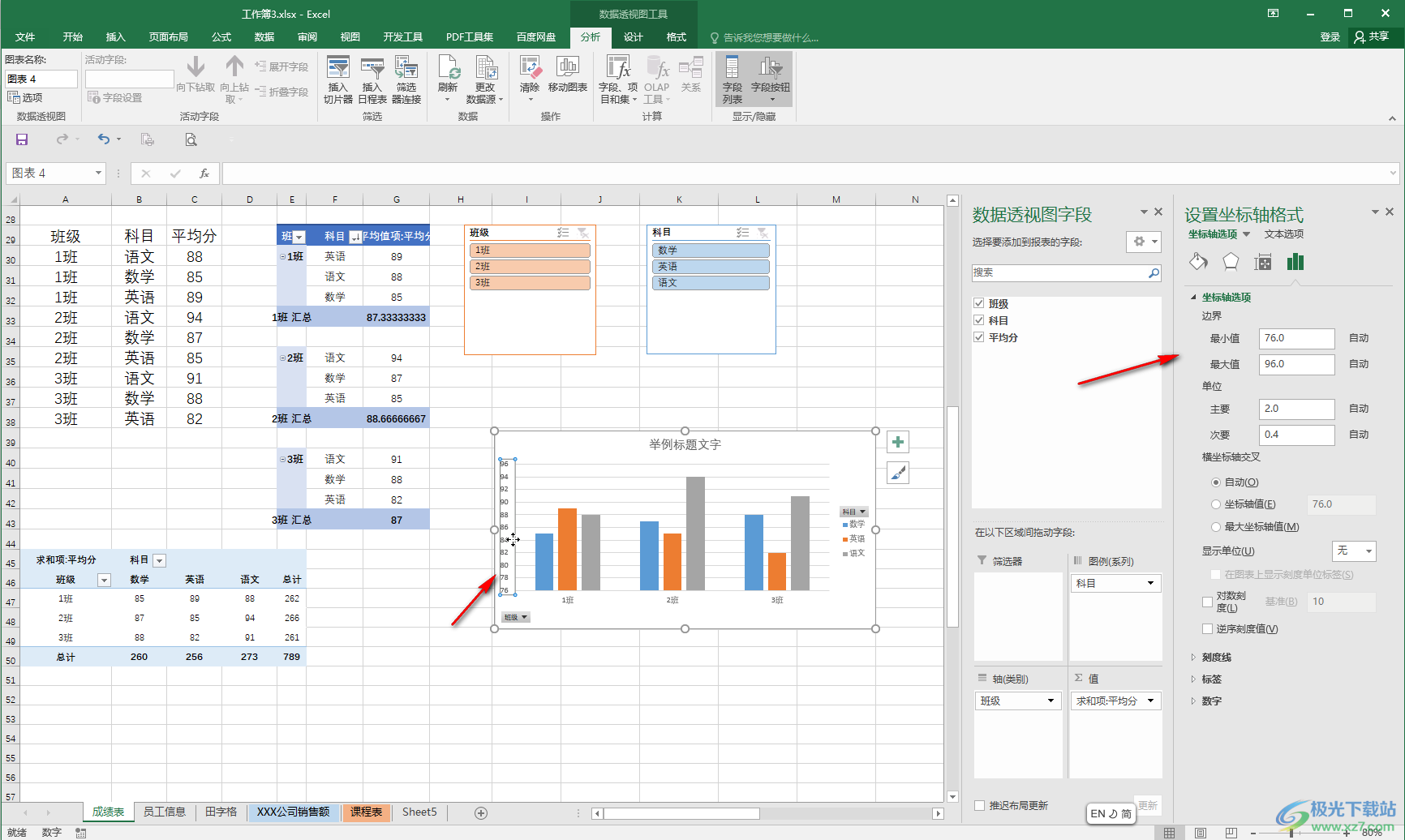Switch to 文本选项 in axis pane
The height and width of the screenshot is (840, 1405).
1284,234
